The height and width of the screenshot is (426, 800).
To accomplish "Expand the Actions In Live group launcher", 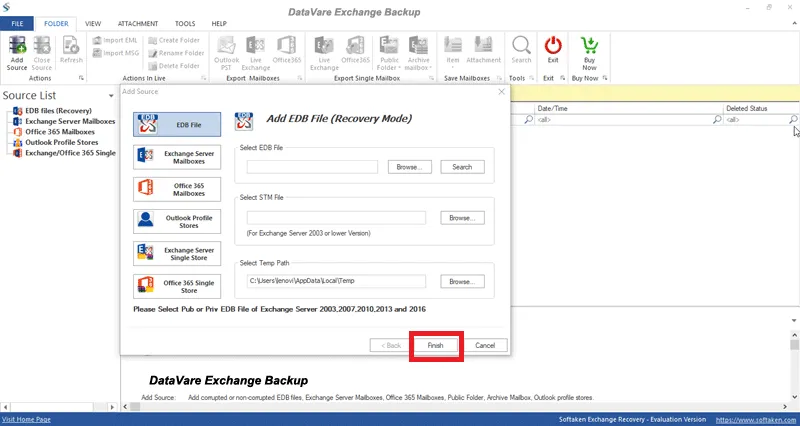I will click(204, 78).
